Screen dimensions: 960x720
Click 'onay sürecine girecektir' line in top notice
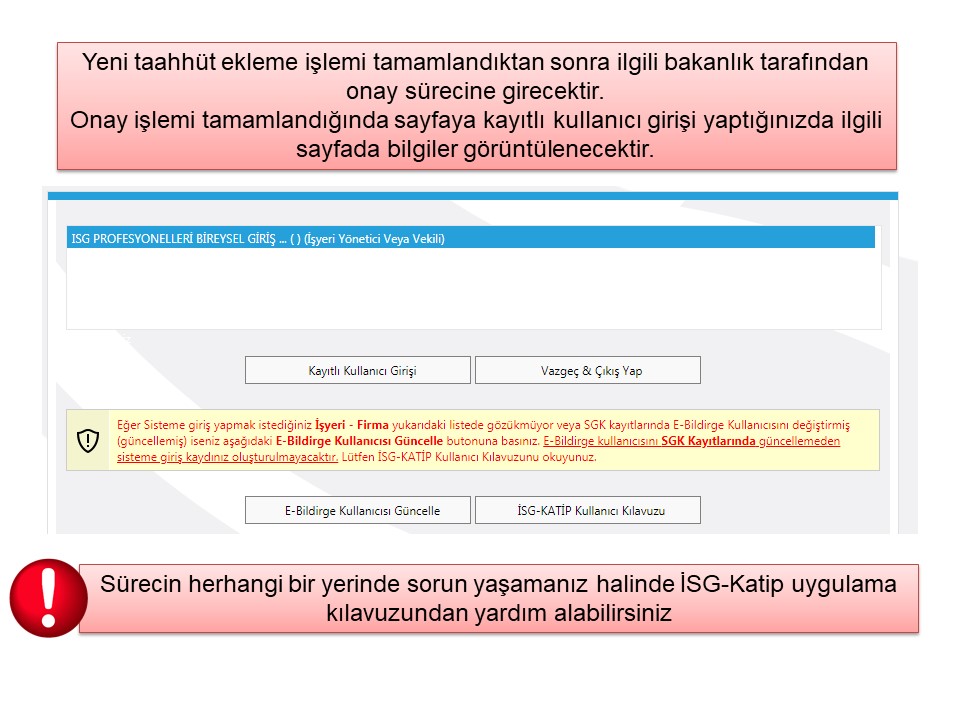click(x=475, y=91)
